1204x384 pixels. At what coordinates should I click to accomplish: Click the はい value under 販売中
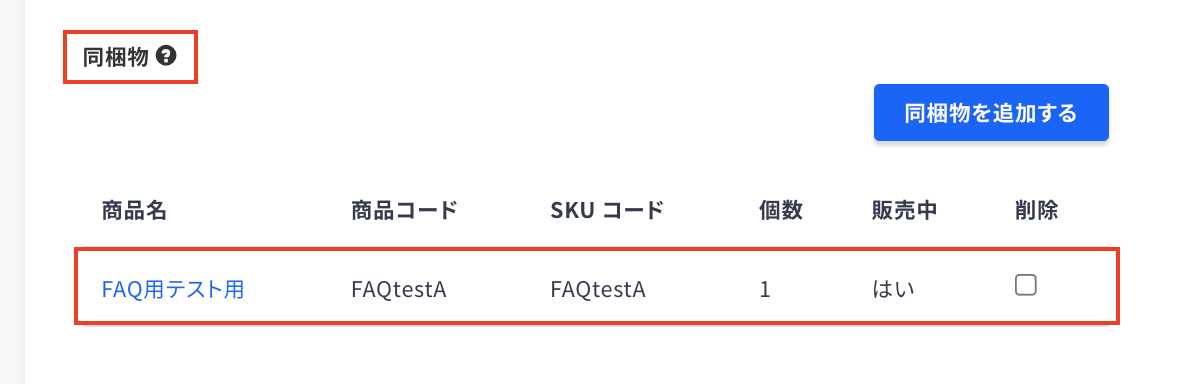pyautogui.click(x=894, y=290)
